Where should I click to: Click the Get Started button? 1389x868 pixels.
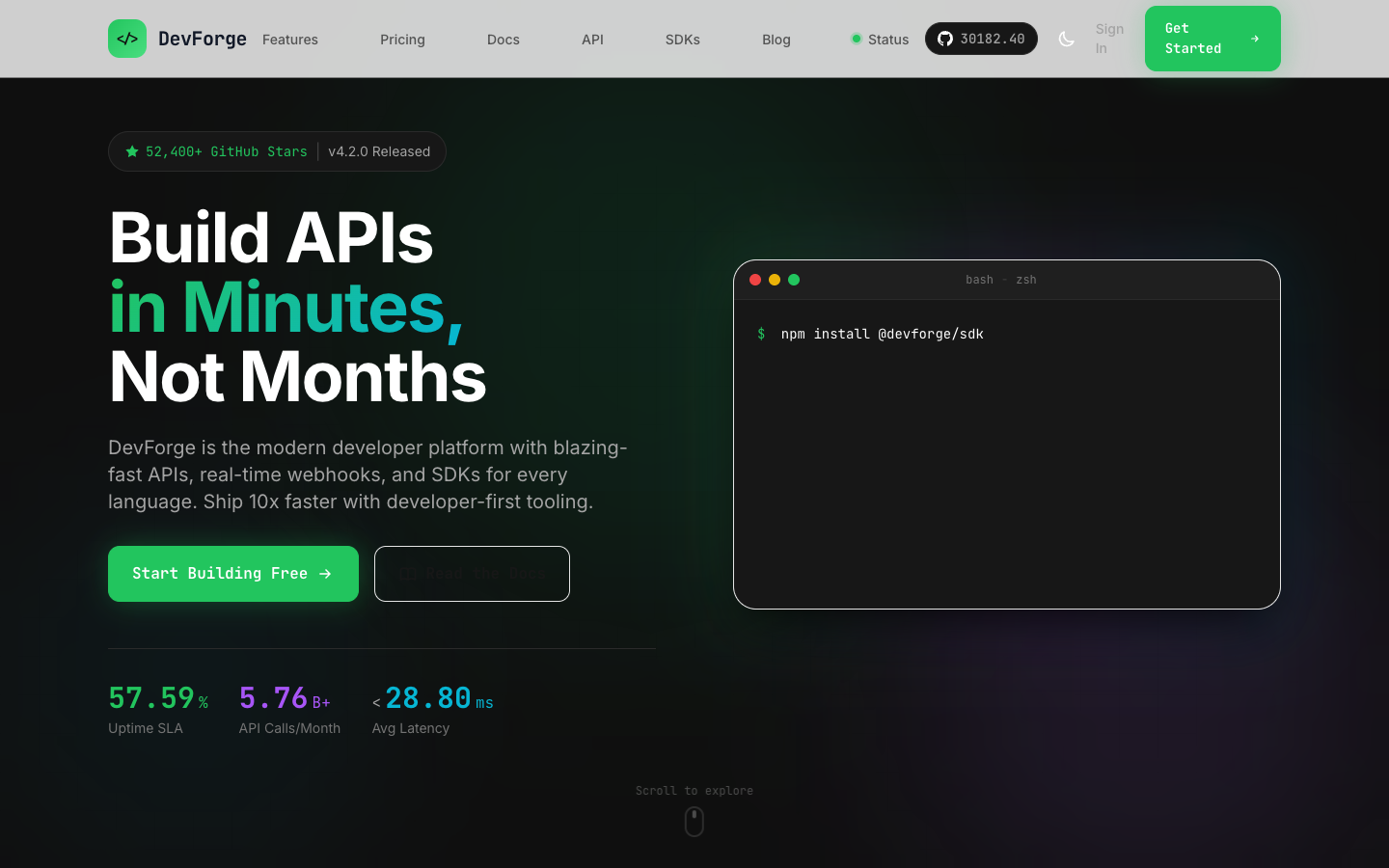[1212, 39]
